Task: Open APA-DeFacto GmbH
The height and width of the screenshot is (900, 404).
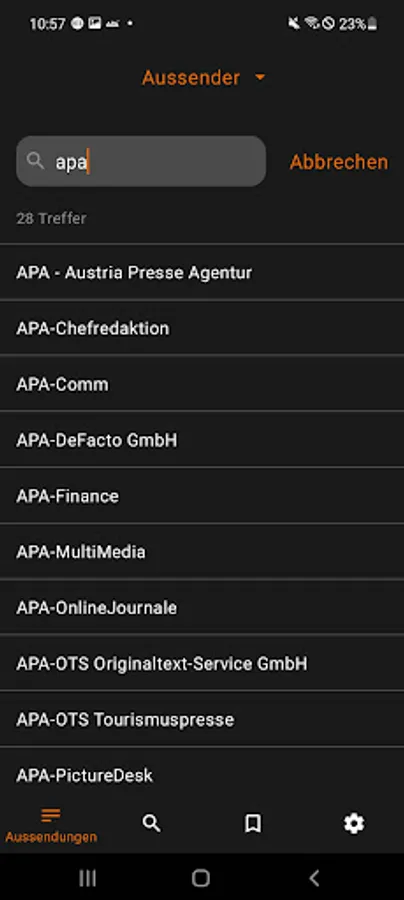Action: [x=202, y=440]
